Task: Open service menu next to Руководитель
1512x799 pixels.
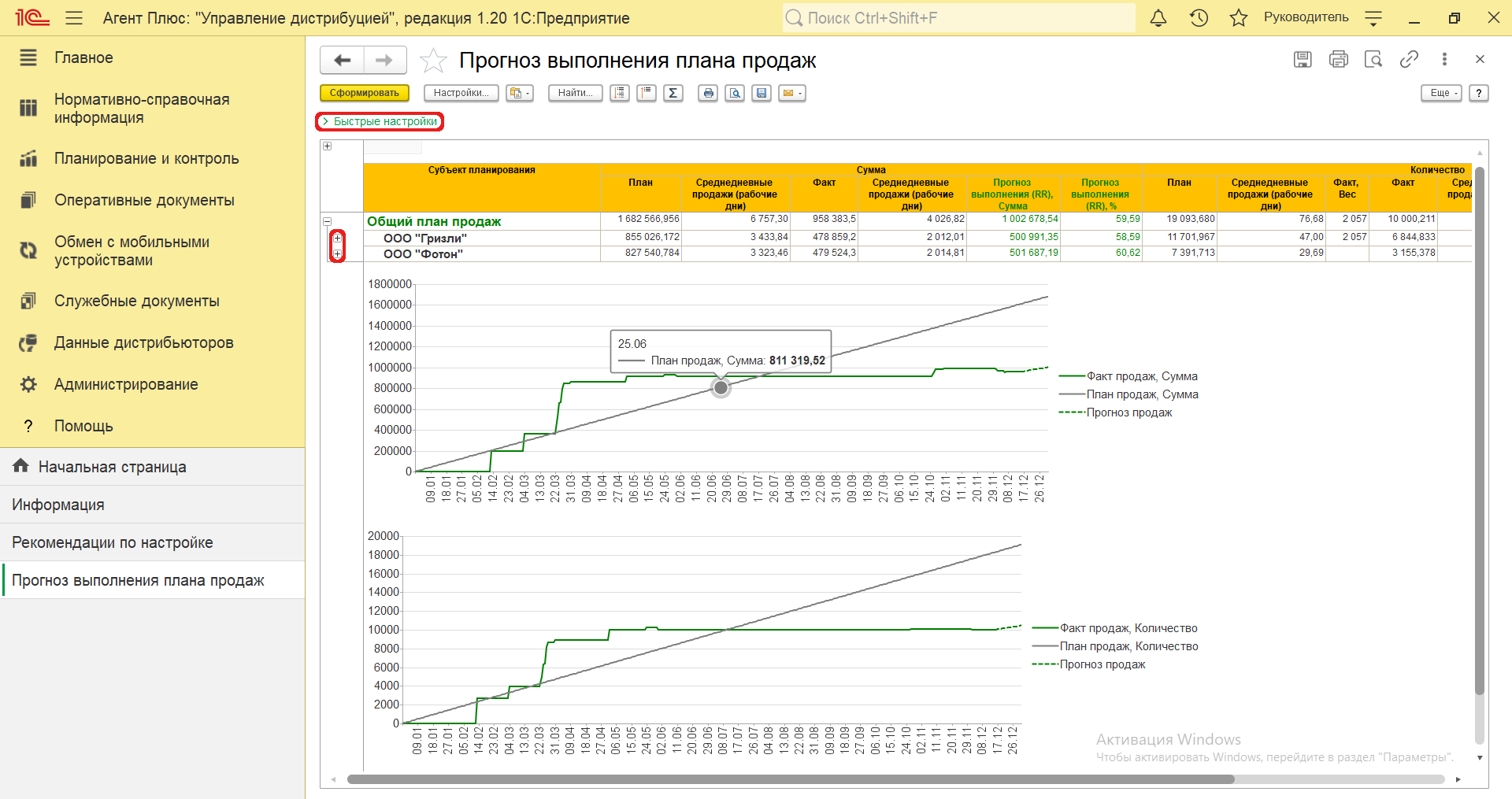Action: (1373, 17)
